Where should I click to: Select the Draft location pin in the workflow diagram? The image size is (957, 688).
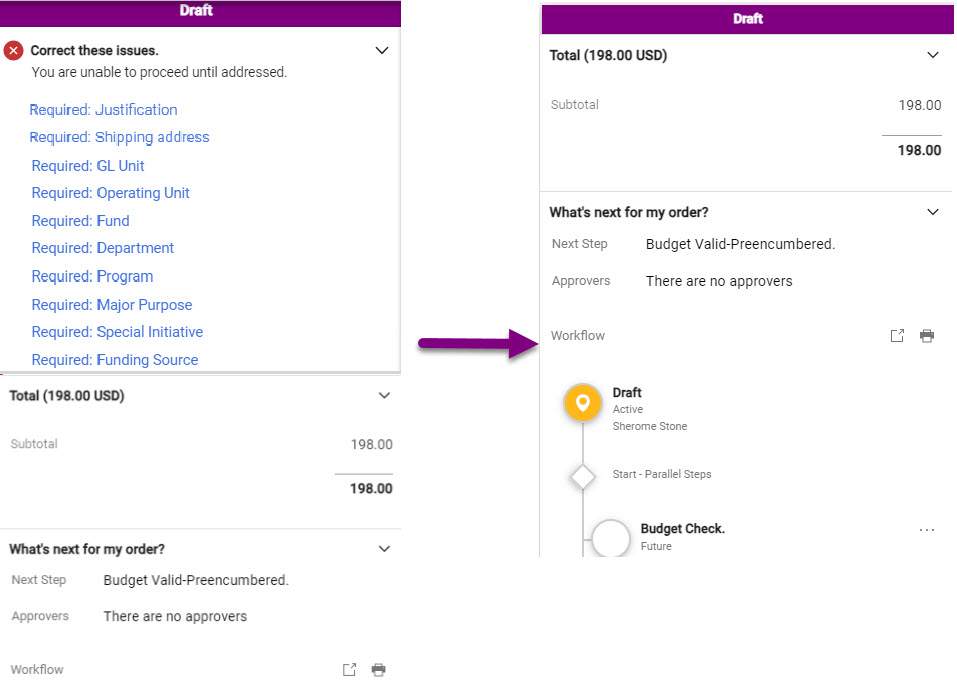point(583,402)
